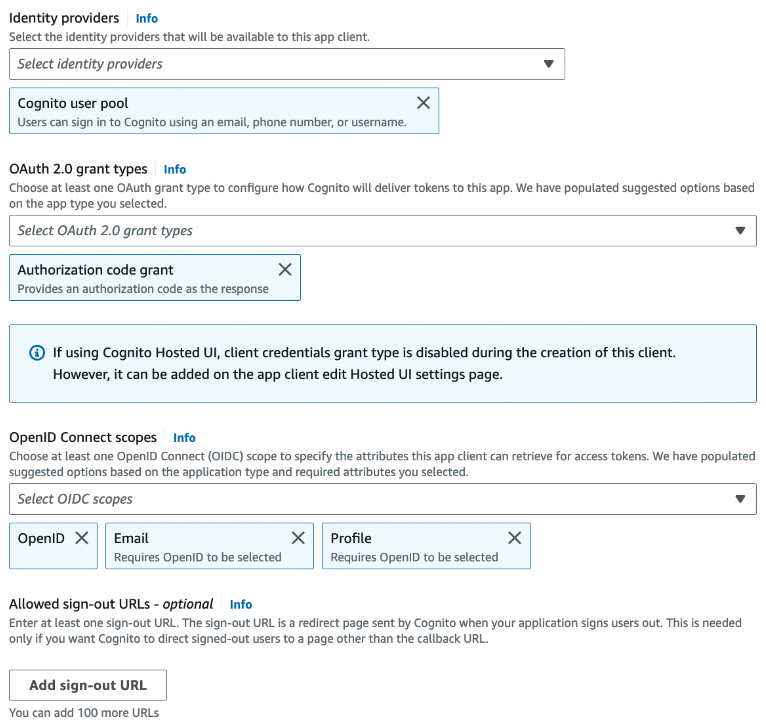Click the Add sign-out URL button

(88, 685)
